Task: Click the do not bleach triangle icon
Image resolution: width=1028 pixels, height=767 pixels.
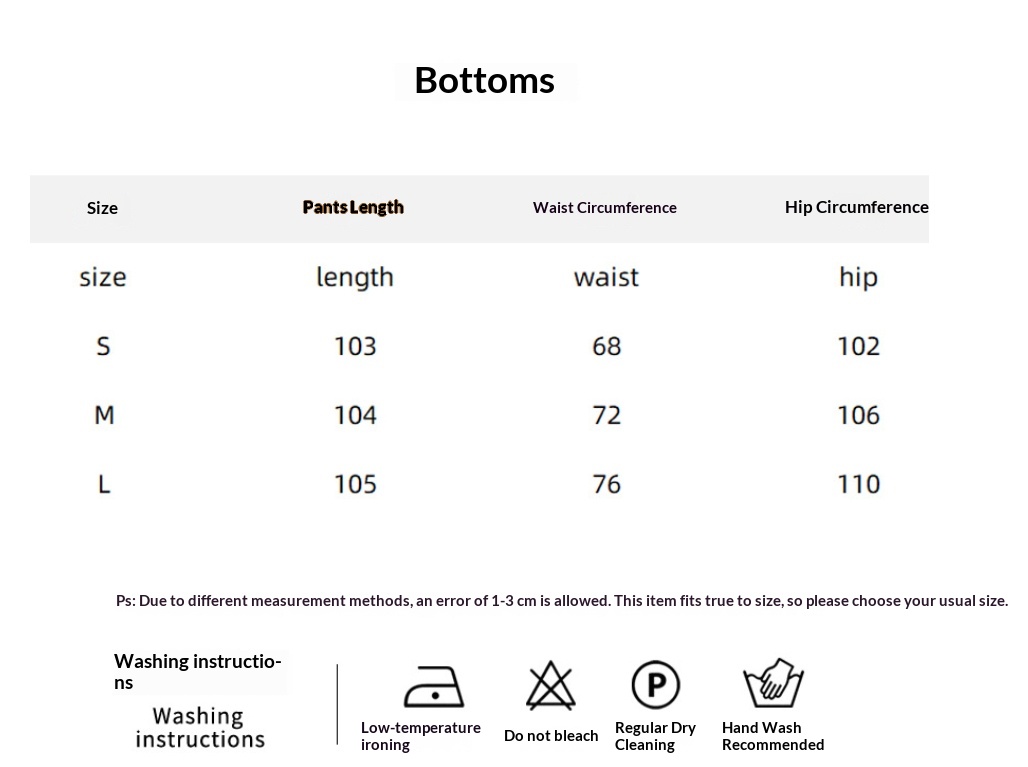Action: pos(551,686)
